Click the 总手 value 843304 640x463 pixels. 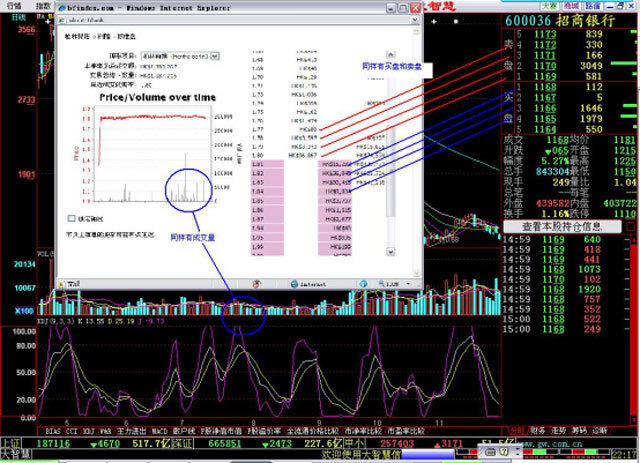[553, 171]
